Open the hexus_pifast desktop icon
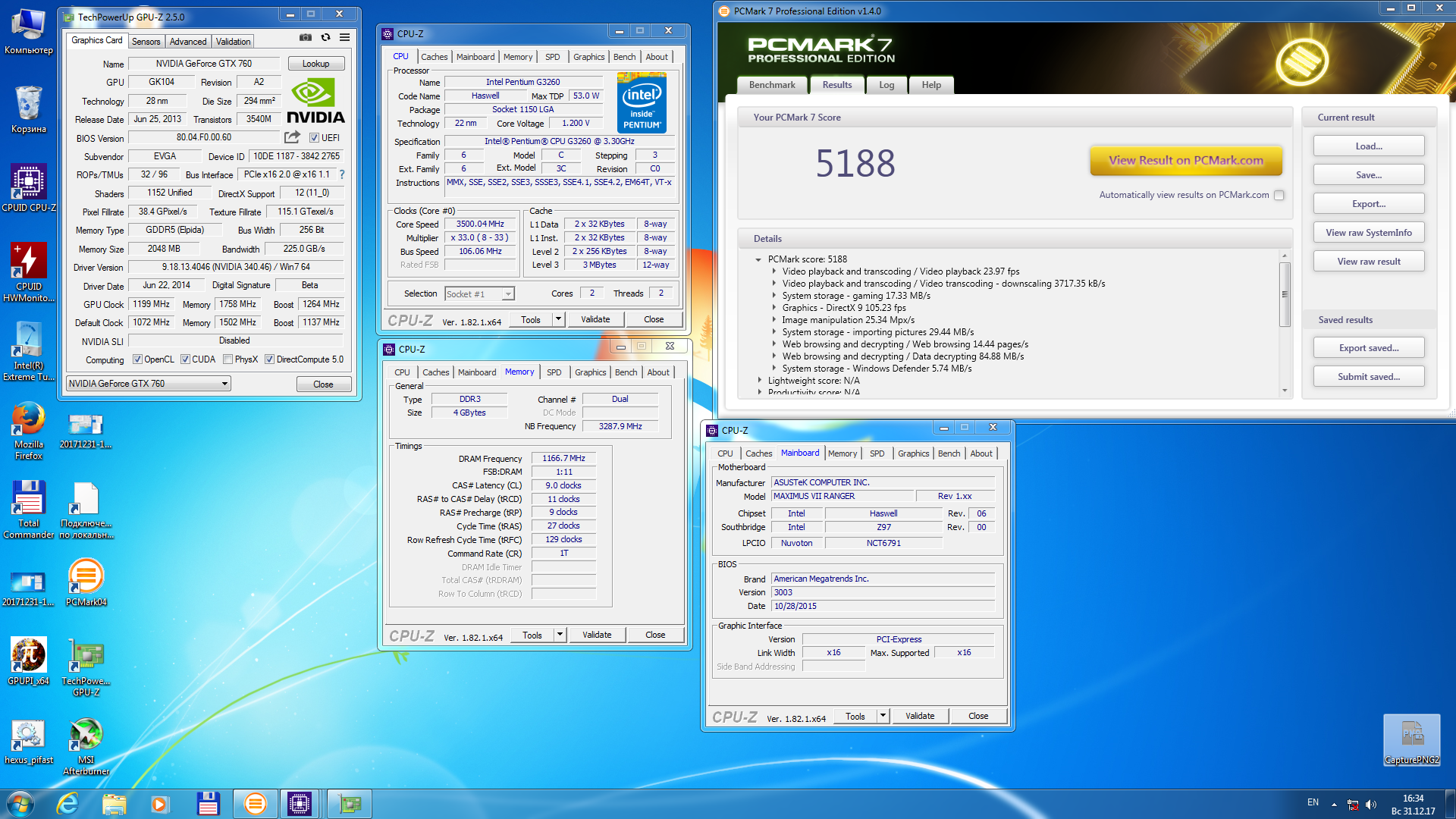Screen dimensions: 1456x819 point(29,740)
